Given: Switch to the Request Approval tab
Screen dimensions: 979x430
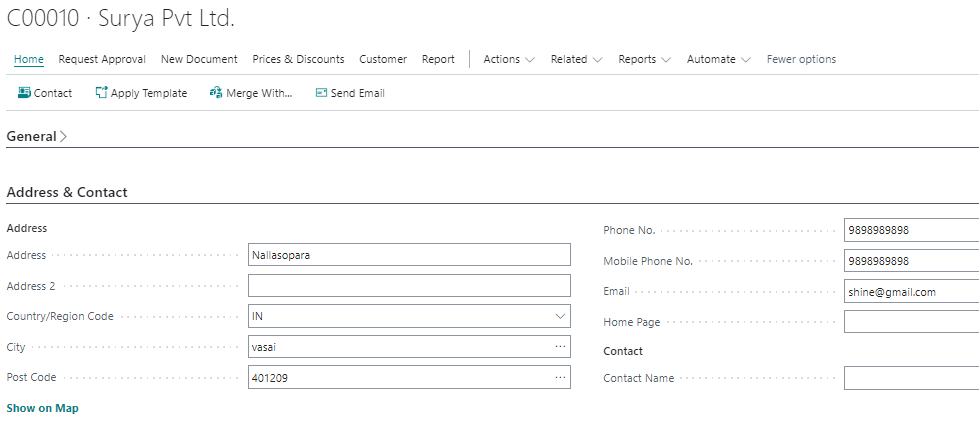Looking at the screenshot, I should (102, 59).
